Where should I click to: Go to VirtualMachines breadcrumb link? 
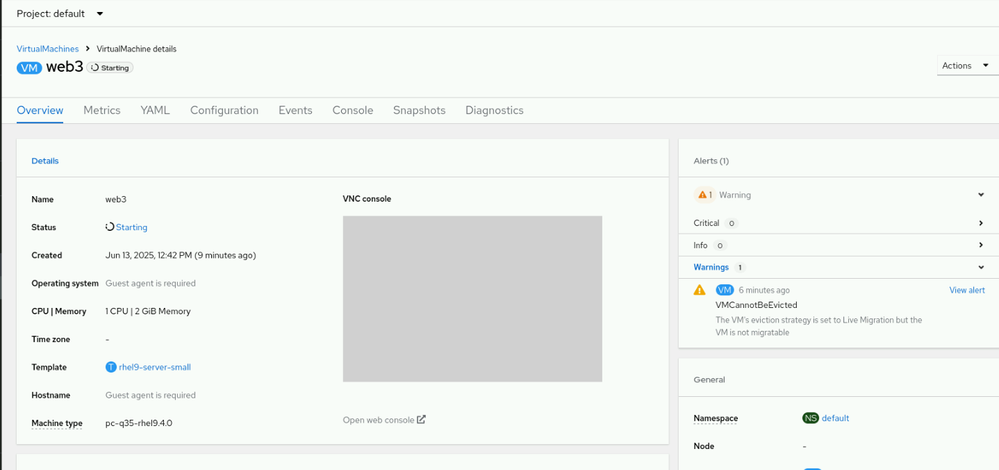tap(47, 49)
